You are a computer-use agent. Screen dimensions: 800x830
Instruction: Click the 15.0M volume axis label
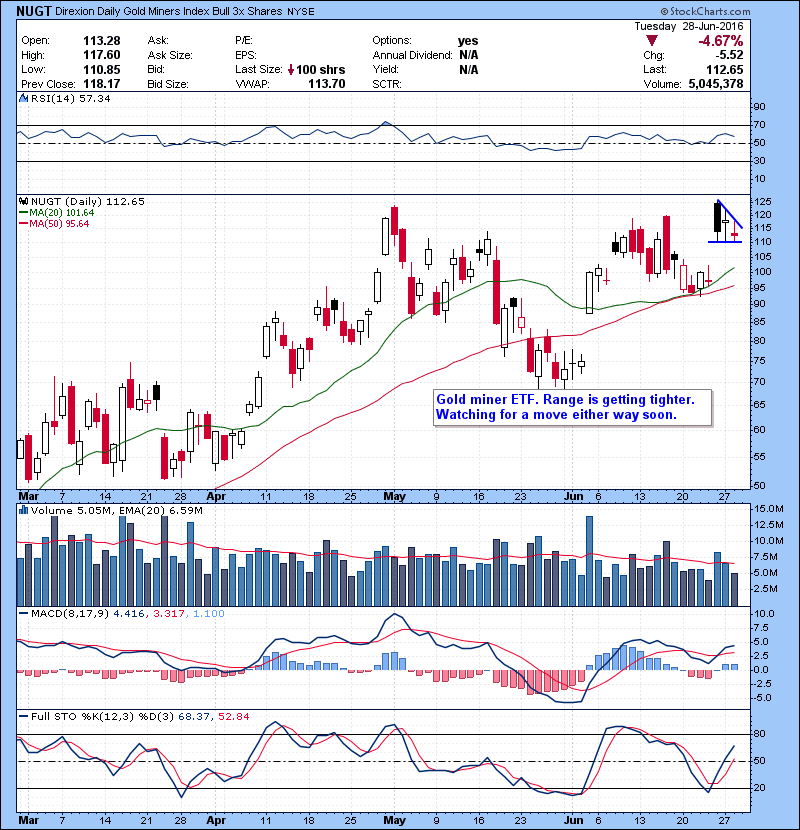(769, 509)
